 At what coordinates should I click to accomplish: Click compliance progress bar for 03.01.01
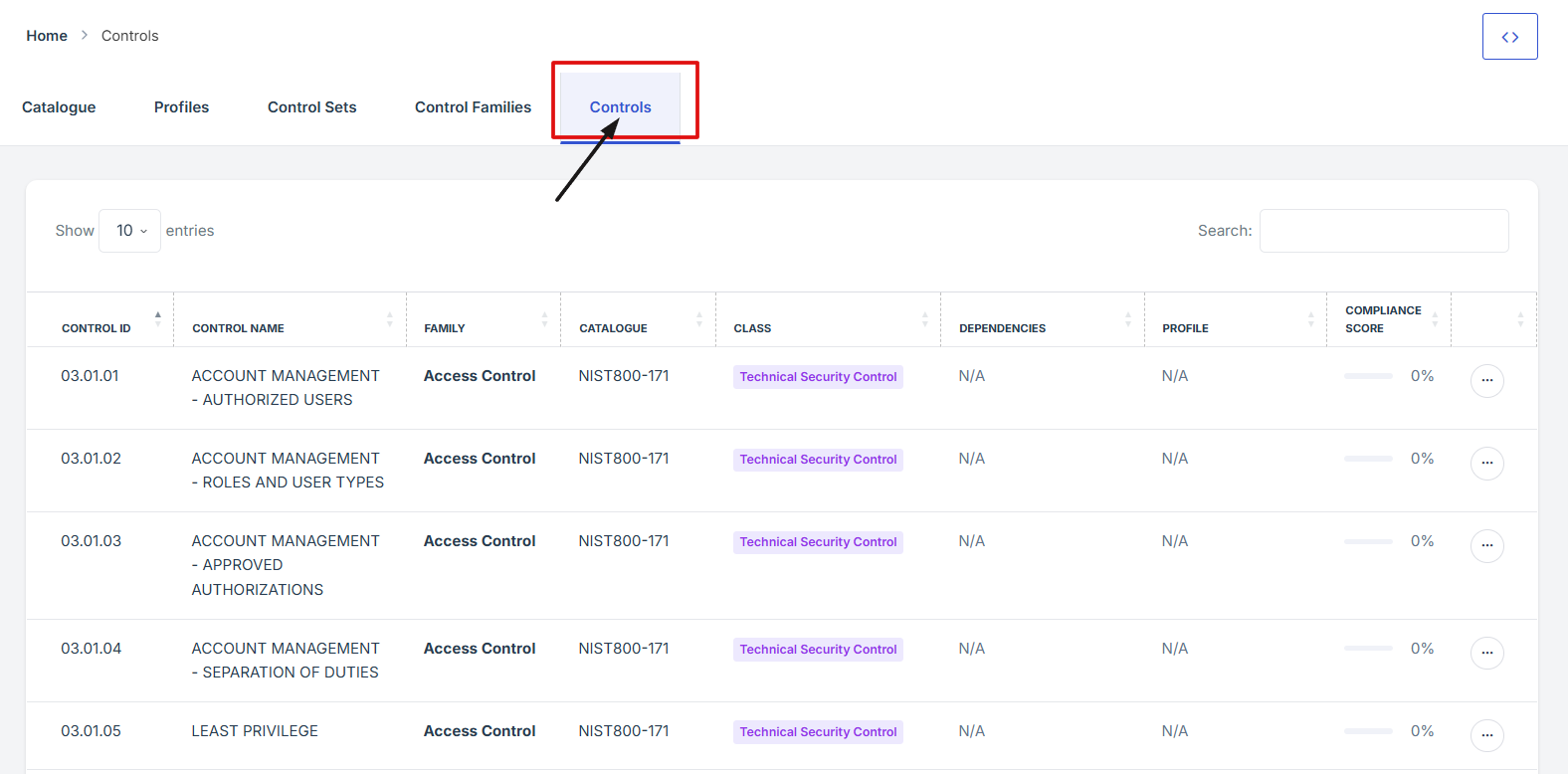tap(1368, 376)
